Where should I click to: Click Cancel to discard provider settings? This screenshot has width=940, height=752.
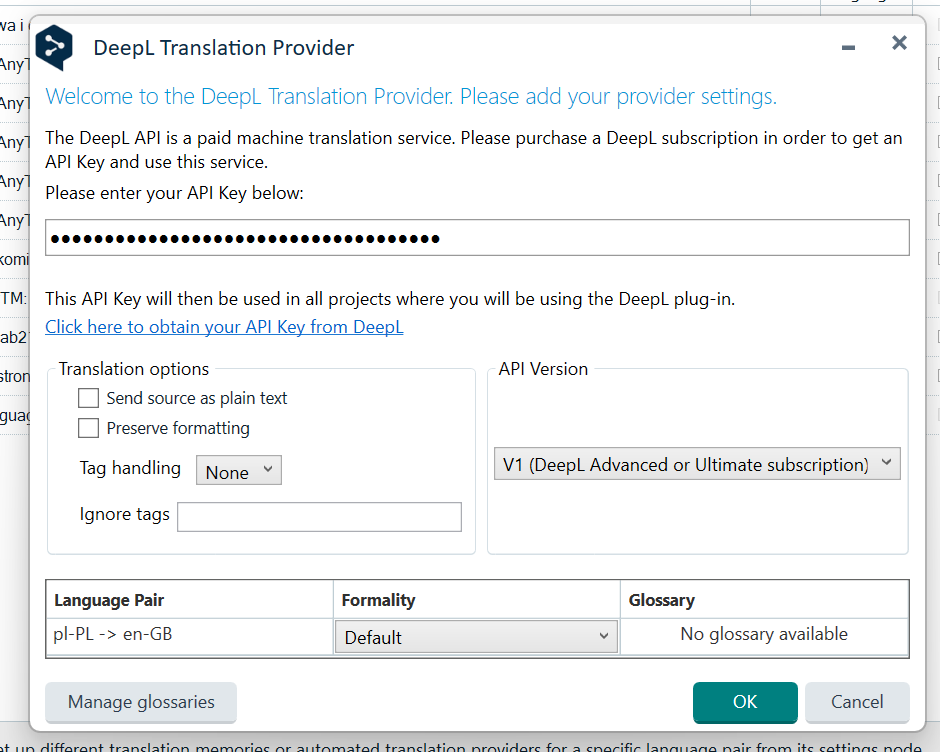(857, 702)
